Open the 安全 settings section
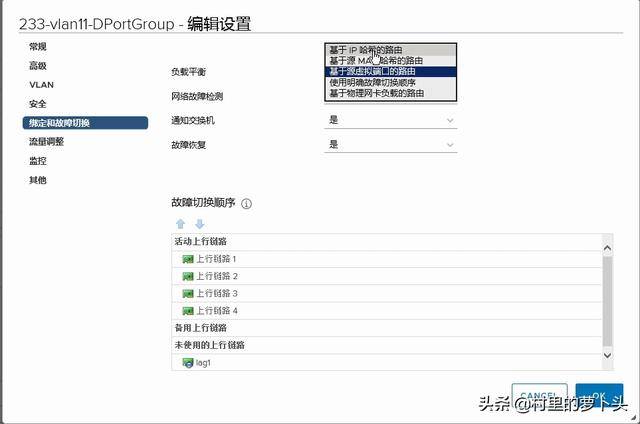The height and width of the screenshot is (424, 640). coord(38,103)
